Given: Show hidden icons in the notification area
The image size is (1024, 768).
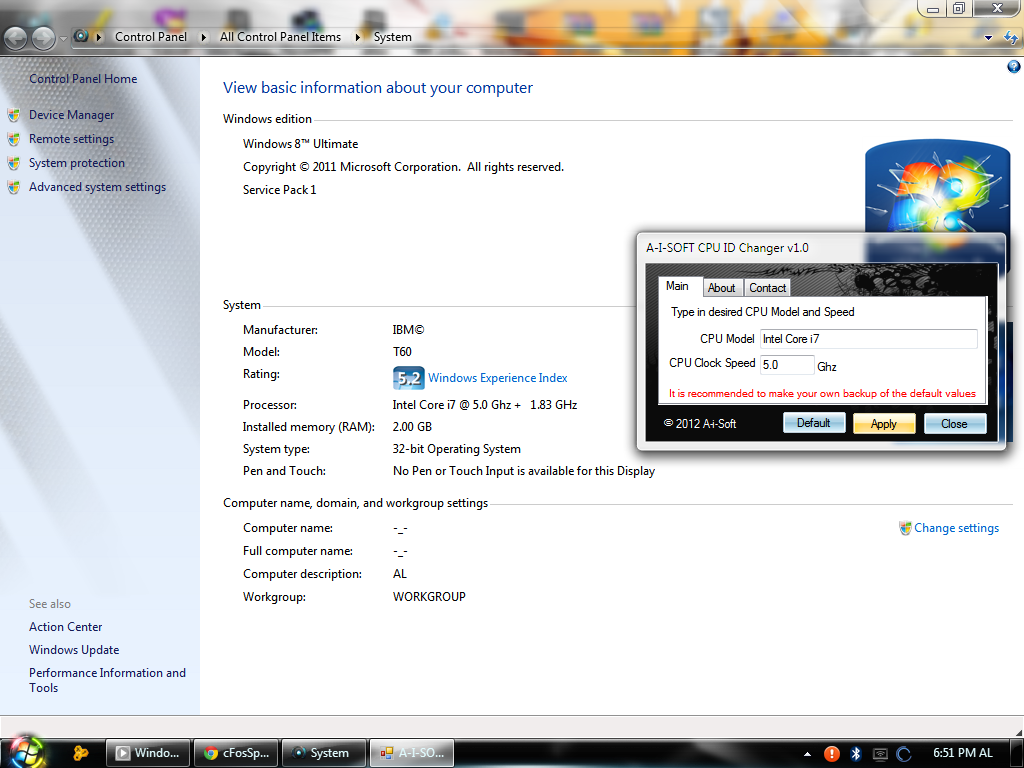Looking at the screenshot, I should 807,753.
